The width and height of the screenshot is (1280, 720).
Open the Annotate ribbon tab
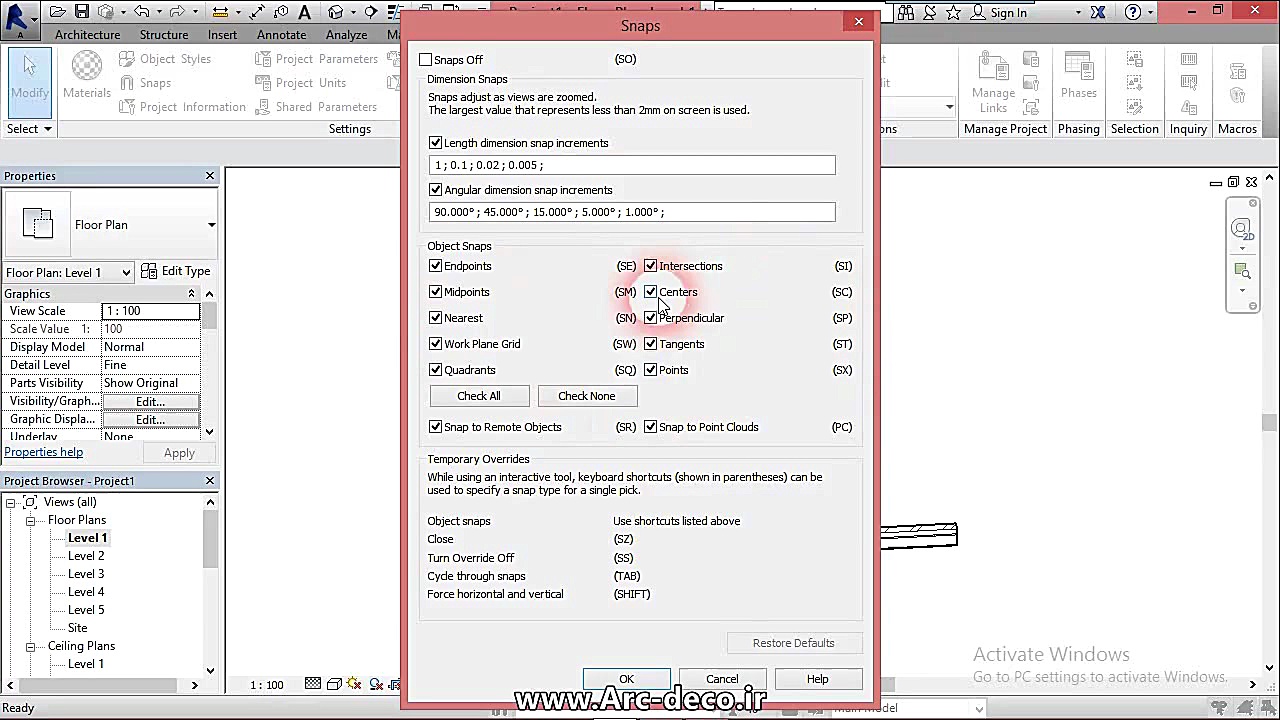(281, 35)
